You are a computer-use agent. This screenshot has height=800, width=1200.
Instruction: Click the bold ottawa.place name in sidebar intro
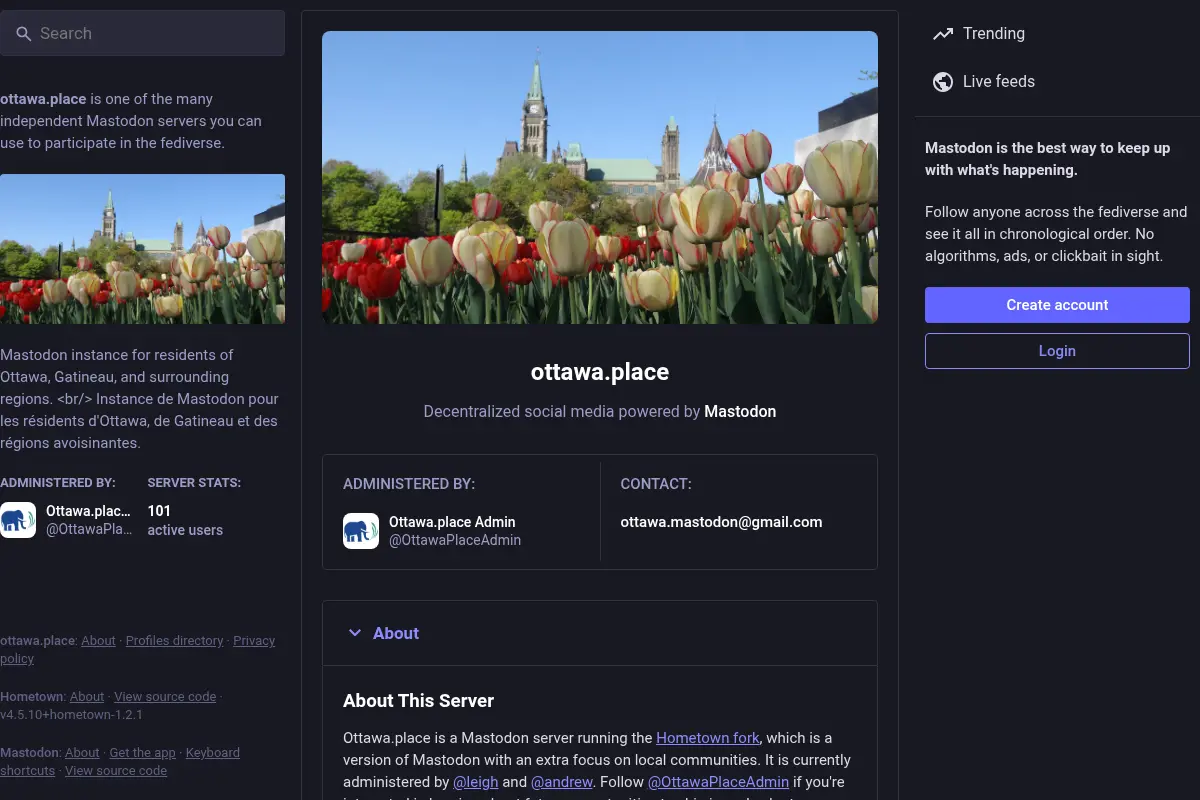point(43,99)
